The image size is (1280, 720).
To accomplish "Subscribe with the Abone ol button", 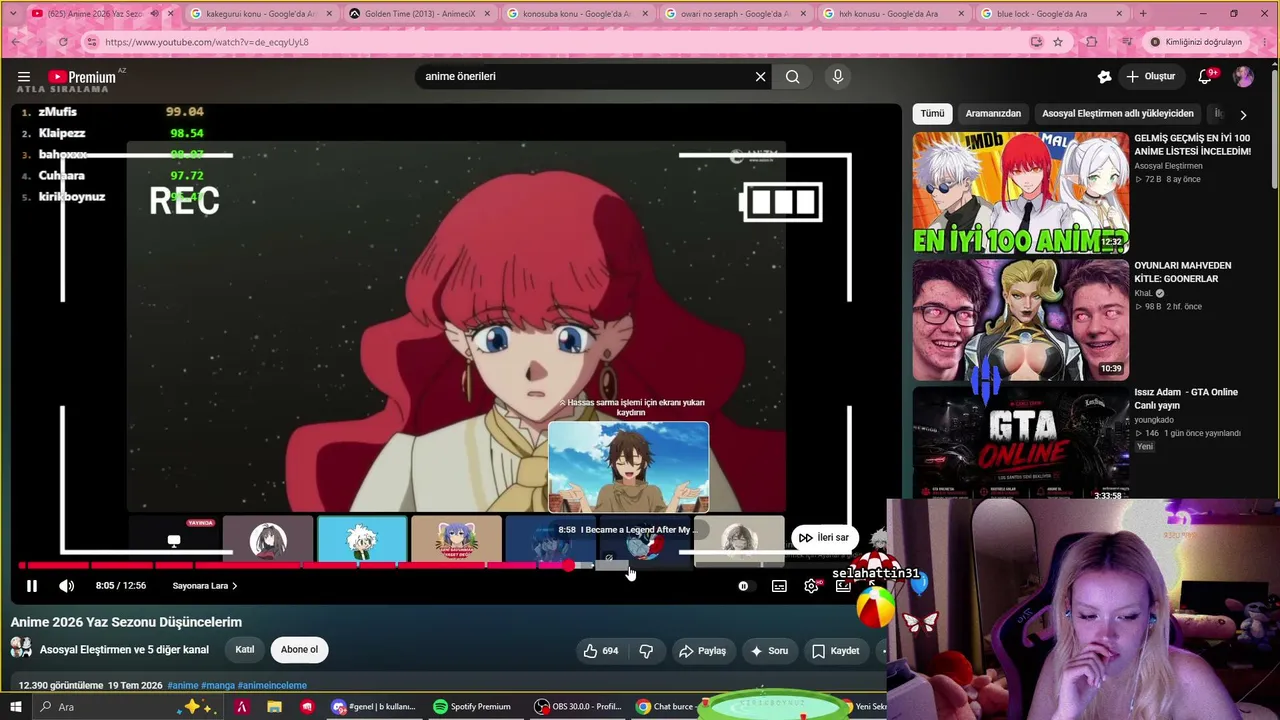I will tap(299, 650).
